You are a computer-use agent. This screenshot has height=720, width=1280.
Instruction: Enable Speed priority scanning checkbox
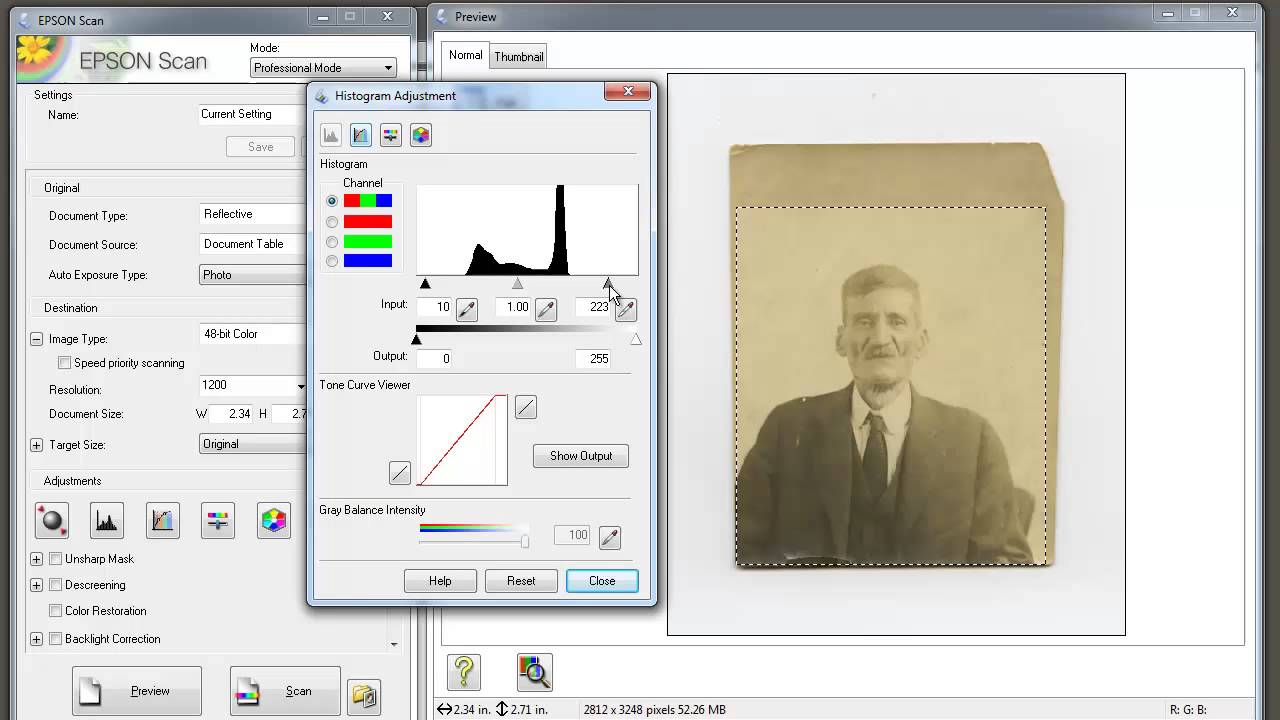pos(64,363)
